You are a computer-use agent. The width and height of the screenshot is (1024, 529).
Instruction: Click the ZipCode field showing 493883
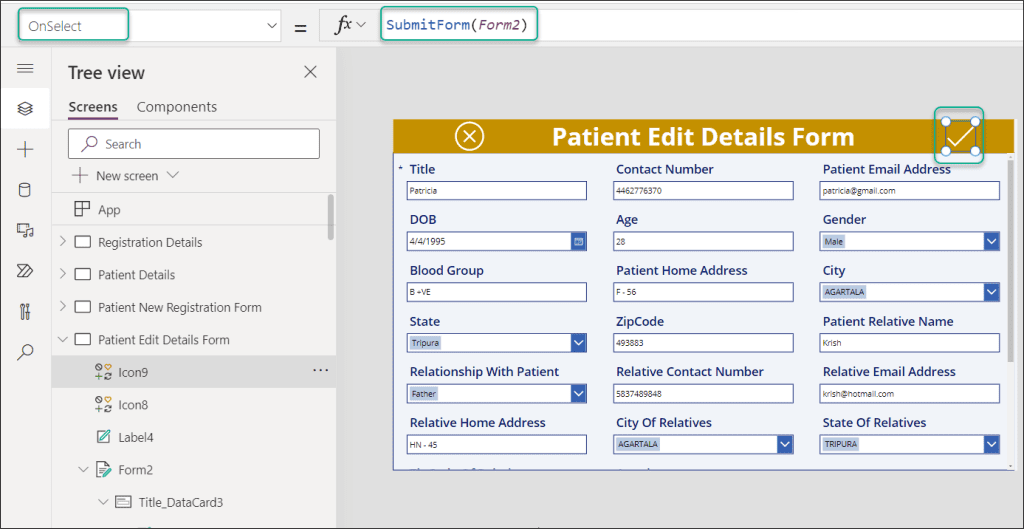tap(703, 343)
